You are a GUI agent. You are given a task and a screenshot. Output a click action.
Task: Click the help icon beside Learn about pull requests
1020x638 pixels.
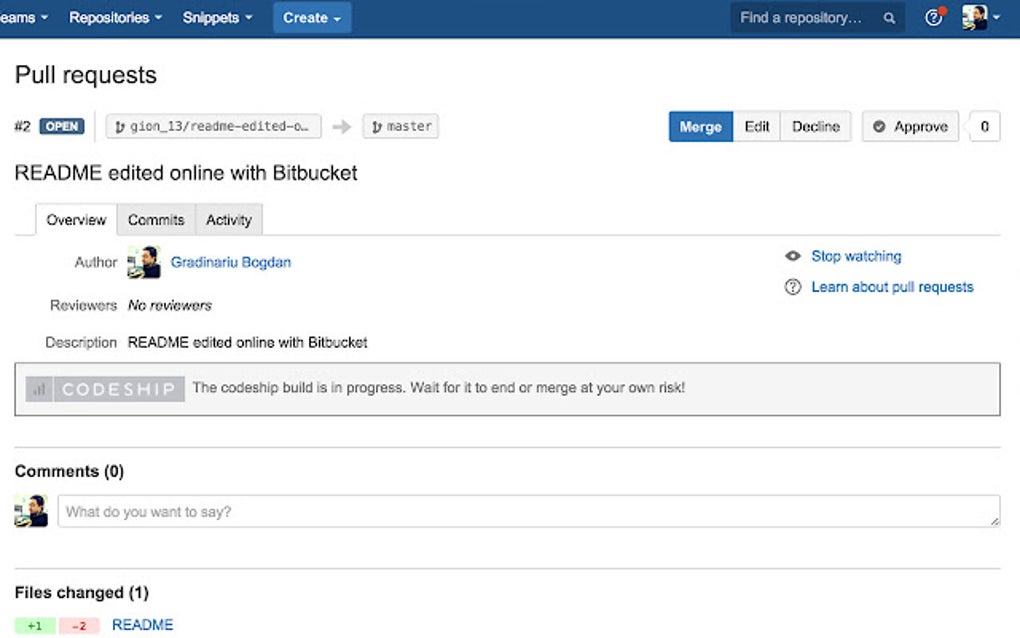[x=793, y=287]
